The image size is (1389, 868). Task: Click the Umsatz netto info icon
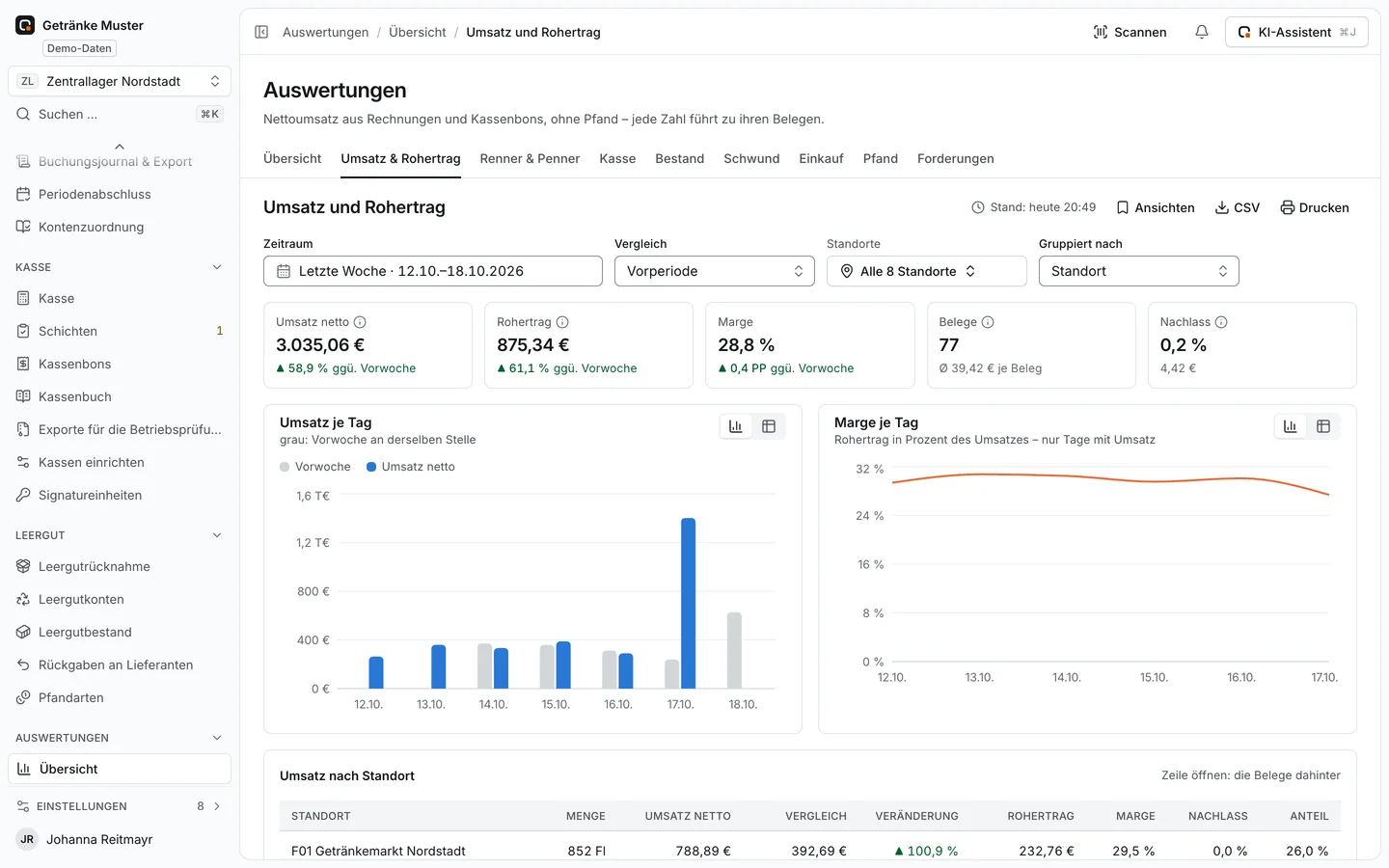pos(360,322)
